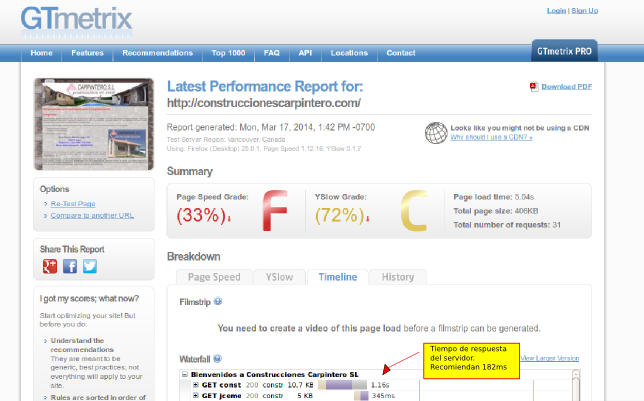The height and width of the screenshot is (401, 644).
Task: Click the red F grade letter
Action: click(274, 210)
